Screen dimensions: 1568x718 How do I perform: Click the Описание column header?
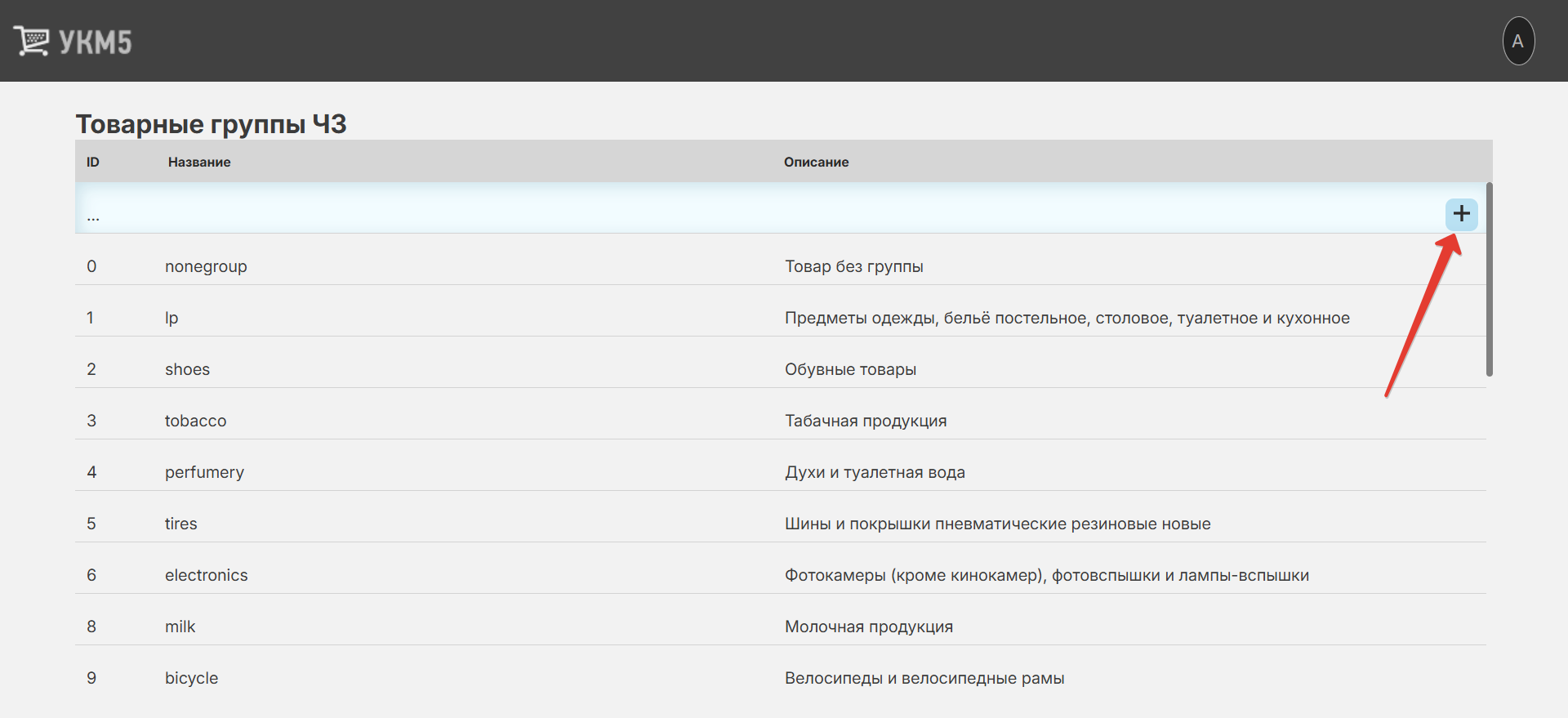tap(816, 162)
